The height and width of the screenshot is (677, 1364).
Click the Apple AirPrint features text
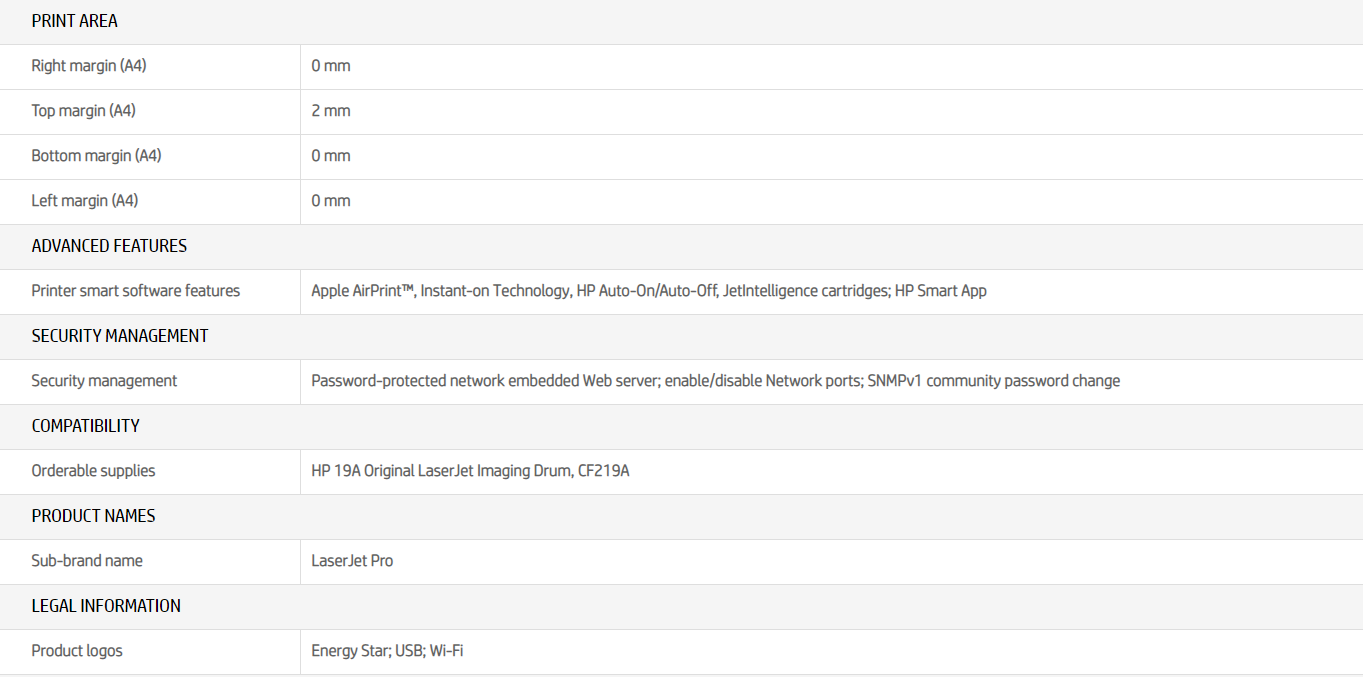pos(648,291)
